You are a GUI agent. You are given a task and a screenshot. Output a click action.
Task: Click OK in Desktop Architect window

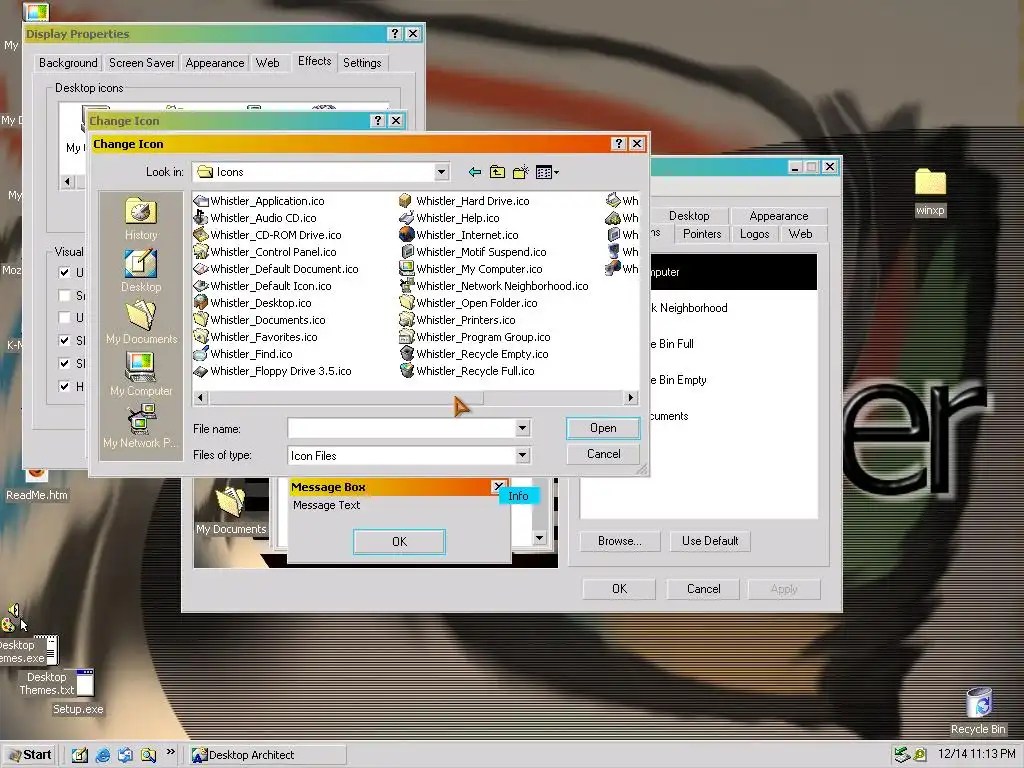click(619, 589)
